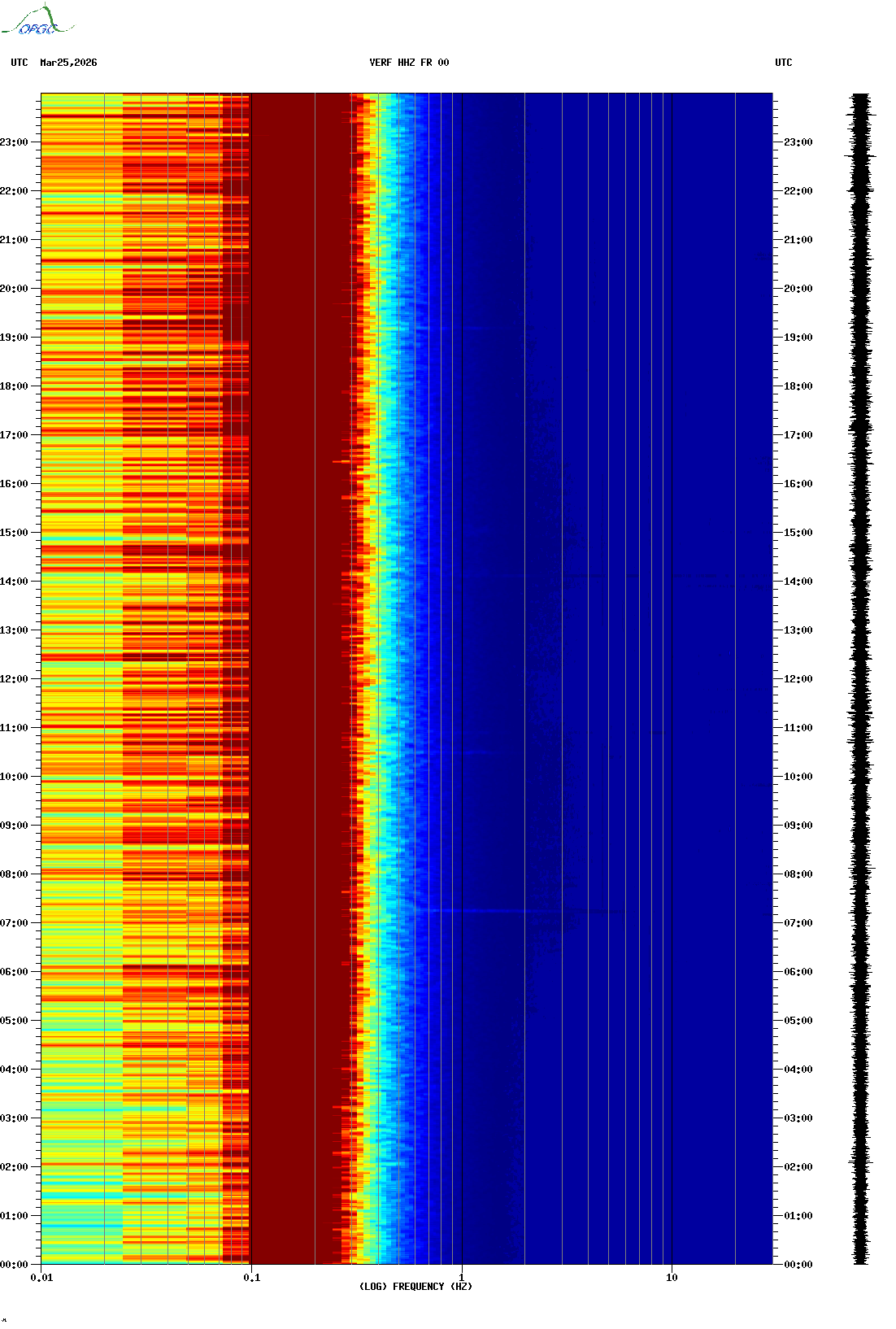Click the 18:00 label on right axis
Screen dimensions: 896x1329
[798, 386]
